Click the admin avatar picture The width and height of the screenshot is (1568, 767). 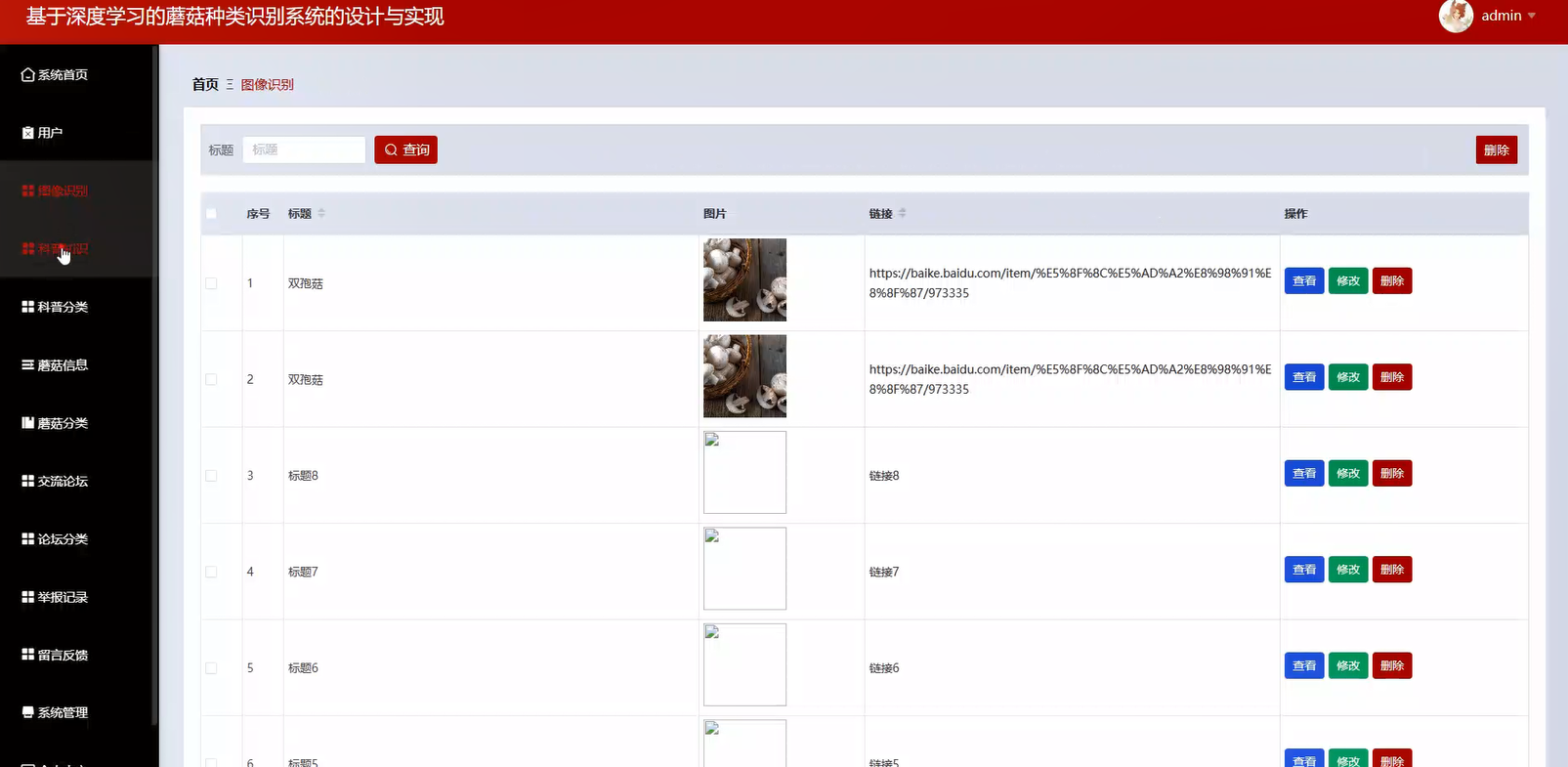coord(1456,16)
